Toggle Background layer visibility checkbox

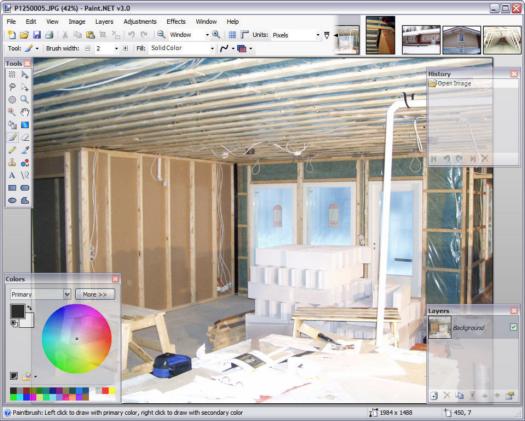coord(513,327)
